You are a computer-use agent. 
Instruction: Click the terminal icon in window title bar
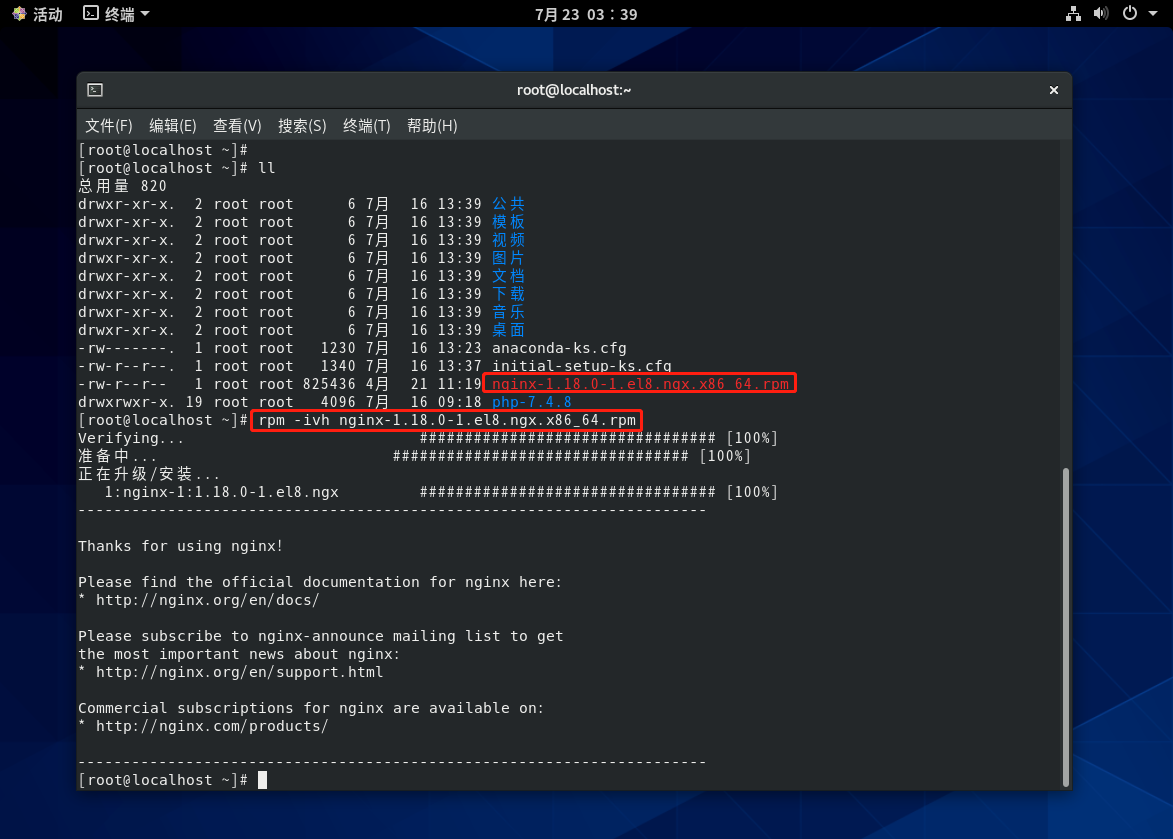[95, 90]
